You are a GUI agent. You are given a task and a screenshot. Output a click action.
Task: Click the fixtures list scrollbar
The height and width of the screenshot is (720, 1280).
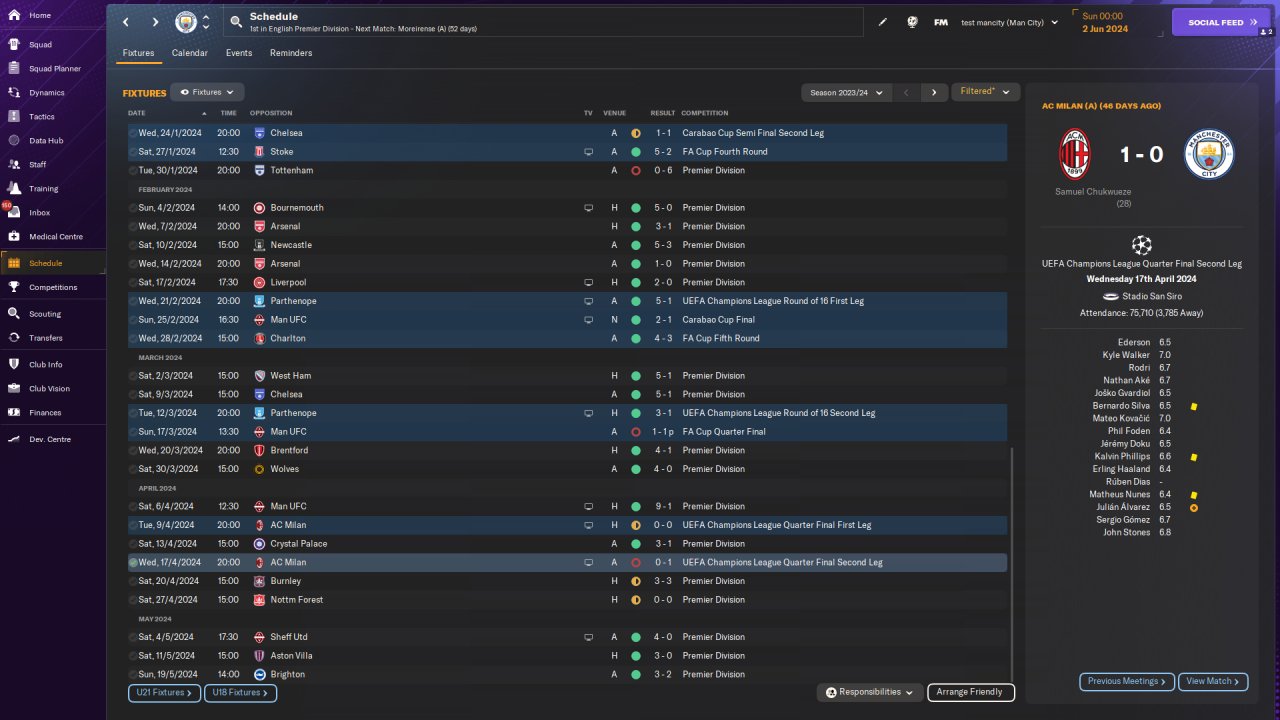click(1013, 564)
